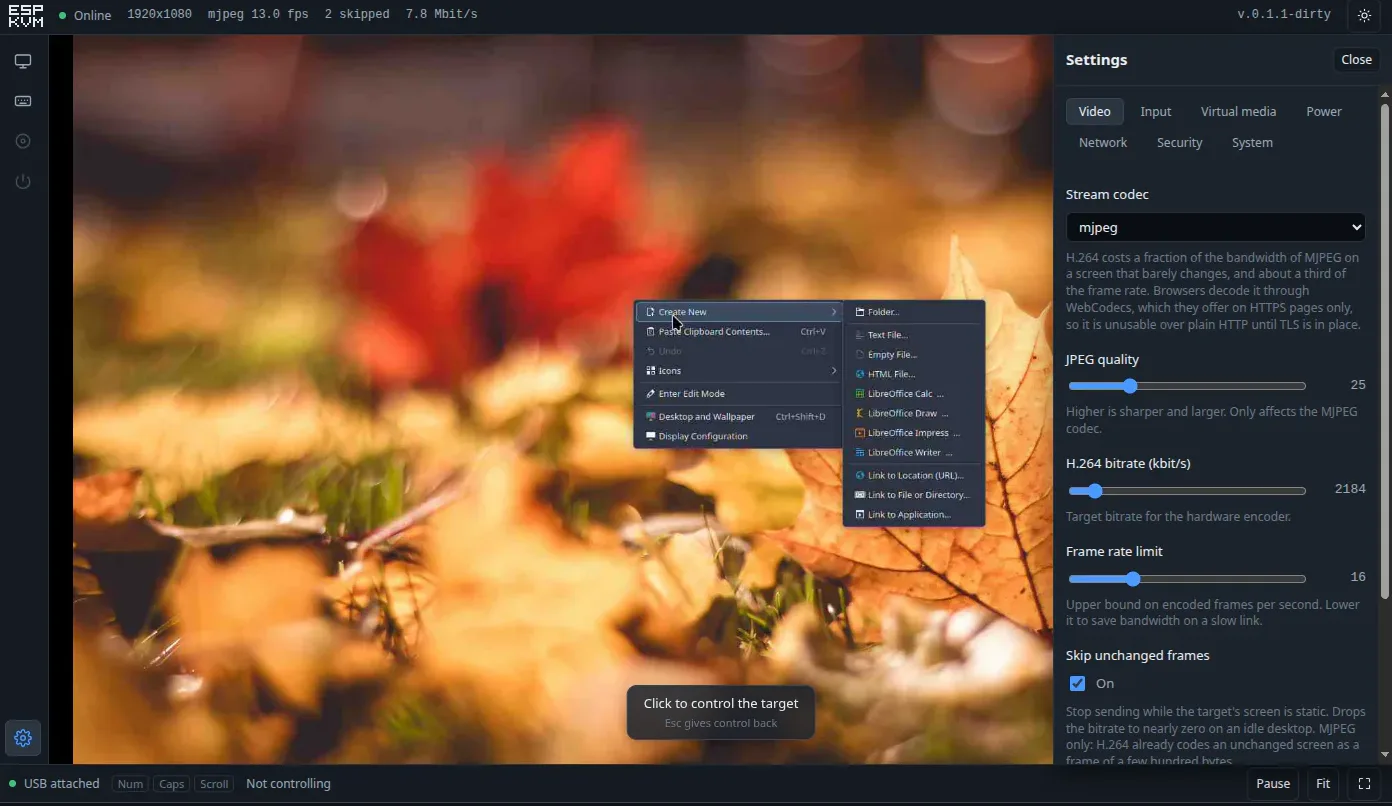Click the Scroll lock indicator button
The height and width of the screenshot is (806, 1392).
click(214, 784)
